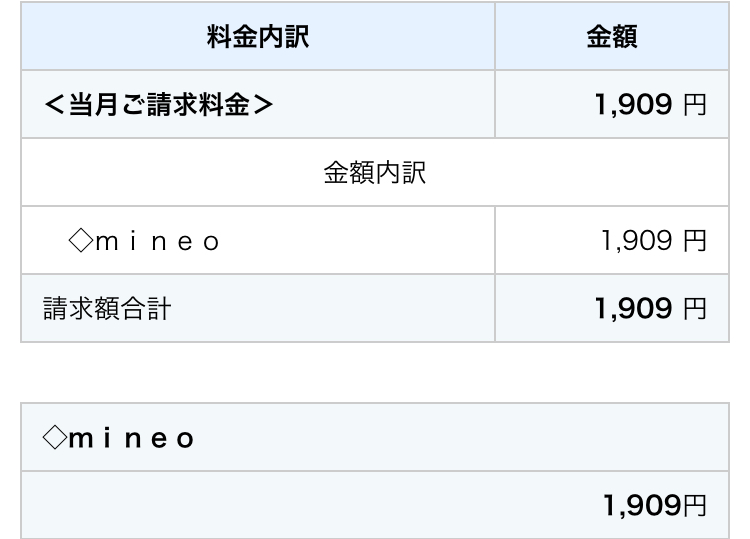This screenshot has height=539, width=750.
Task: Click the empty area of the lower mineo amount row
Action: 311,505
